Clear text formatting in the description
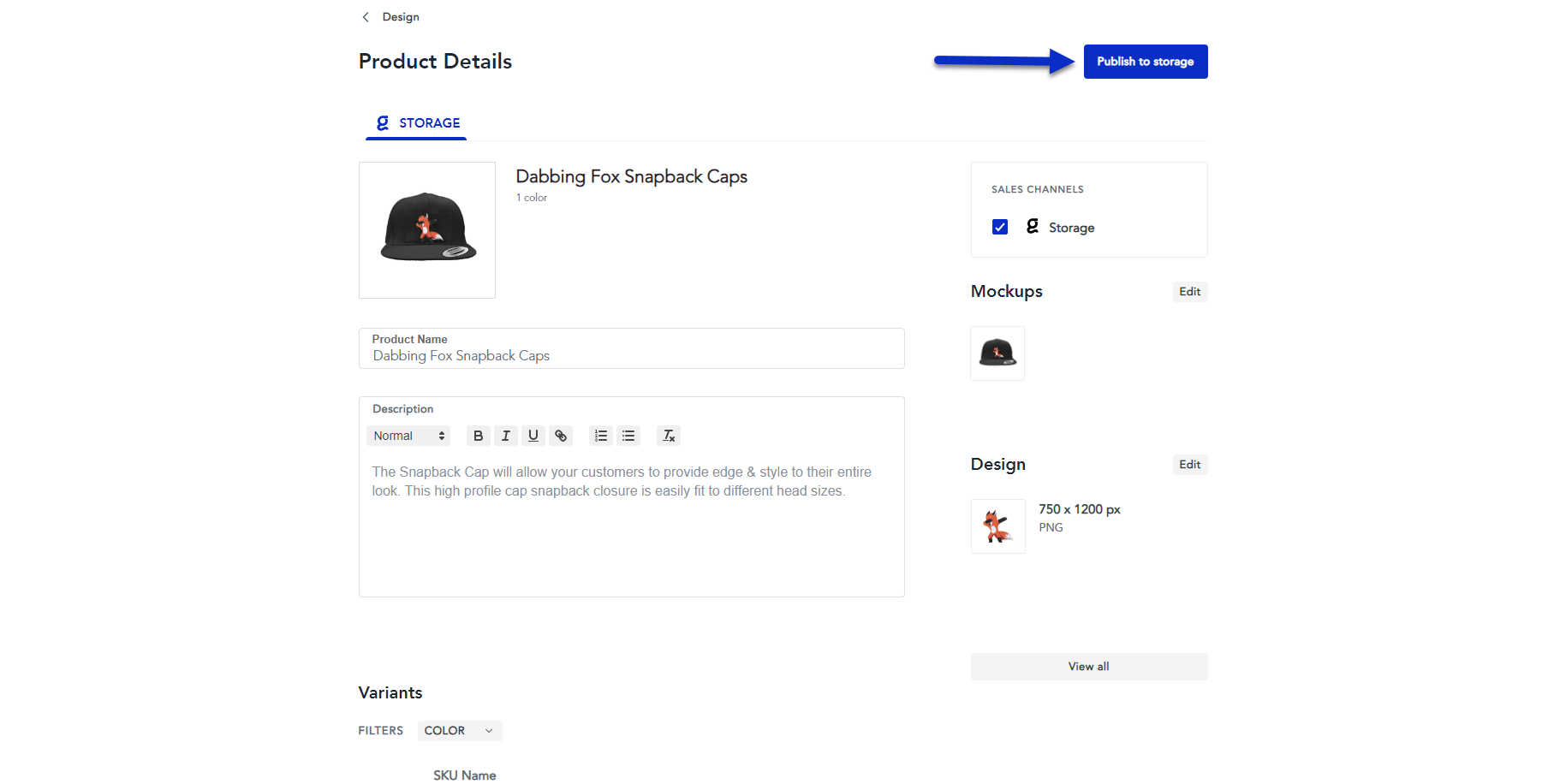The height and width of the screenshot is (784, 1560). [668, 436]
